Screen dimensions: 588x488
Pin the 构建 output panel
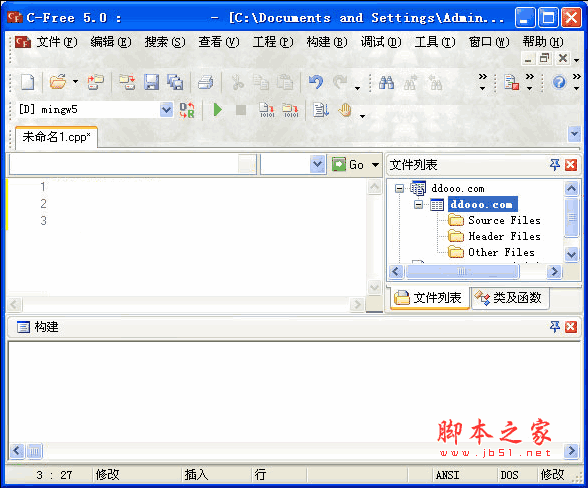click(555, 327)
